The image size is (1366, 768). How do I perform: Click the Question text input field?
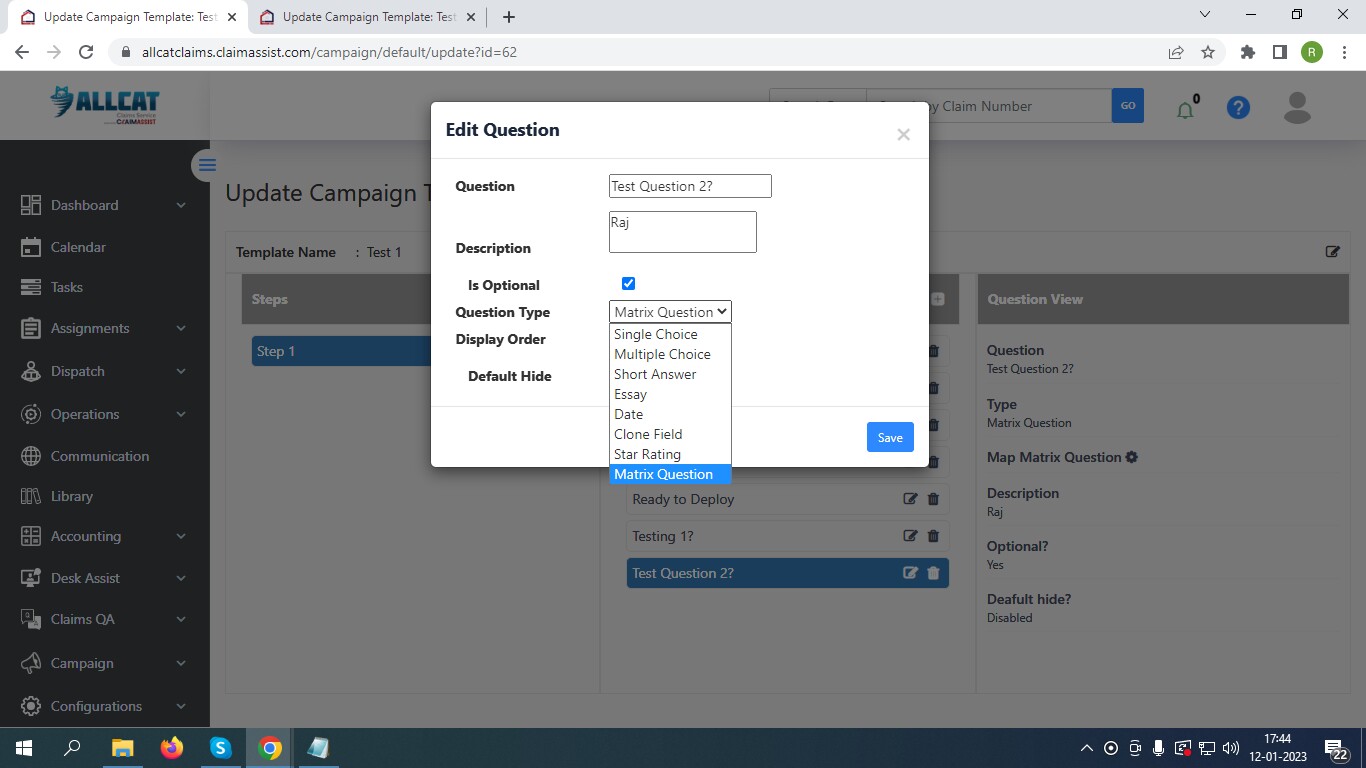[x=690, y=186]
